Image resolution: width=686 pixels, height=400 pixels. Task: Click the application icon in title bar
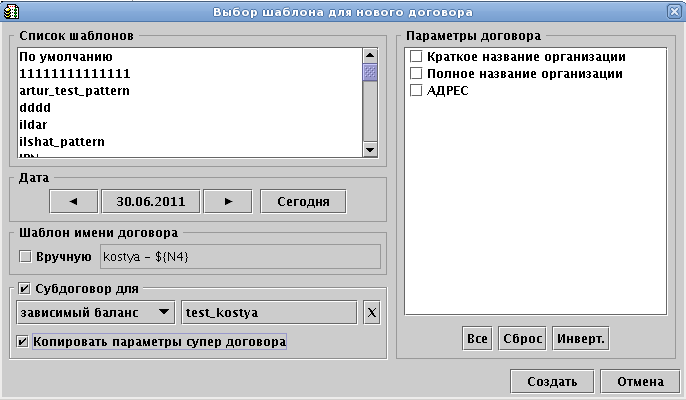click(x=11, y=11)
